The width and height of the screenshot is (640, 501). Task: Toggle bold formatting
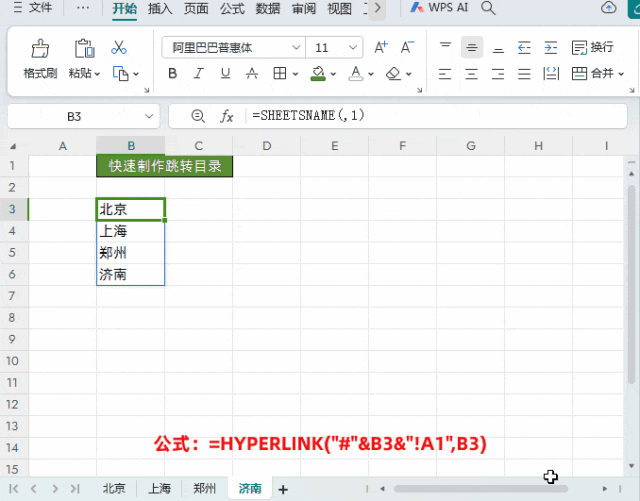pyautogui.click(x=172, y=74)
